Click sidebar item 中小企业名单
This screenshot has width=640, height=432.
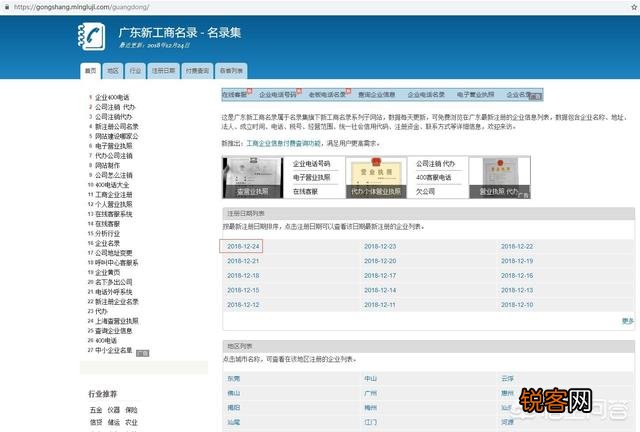point(113,350)
